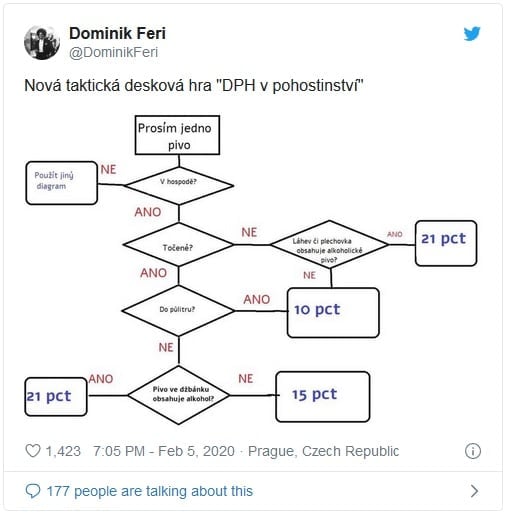Click the 1,423 likes count

pos(63,451)
